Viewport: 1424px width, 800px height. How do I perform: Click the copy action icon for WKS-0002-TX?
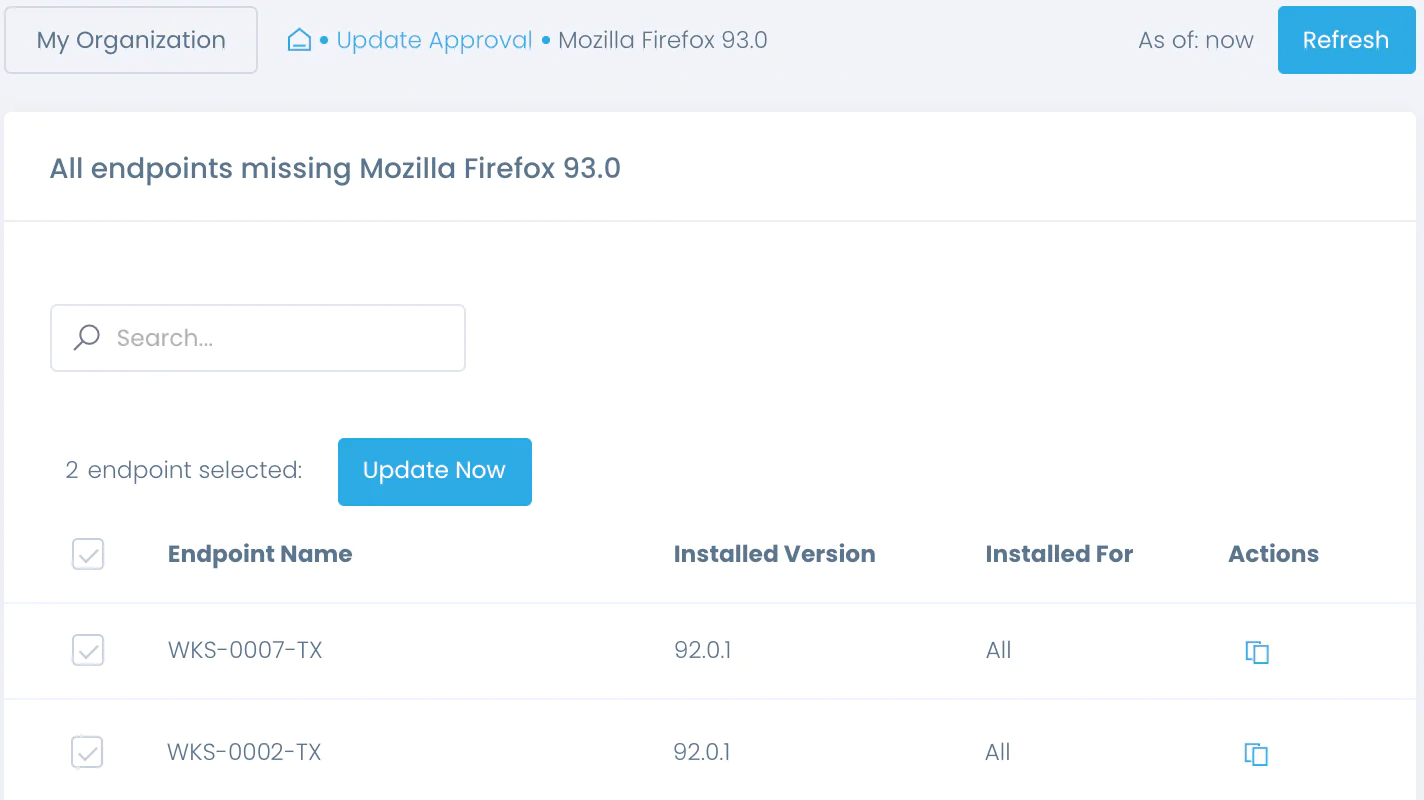[1256, 754]
